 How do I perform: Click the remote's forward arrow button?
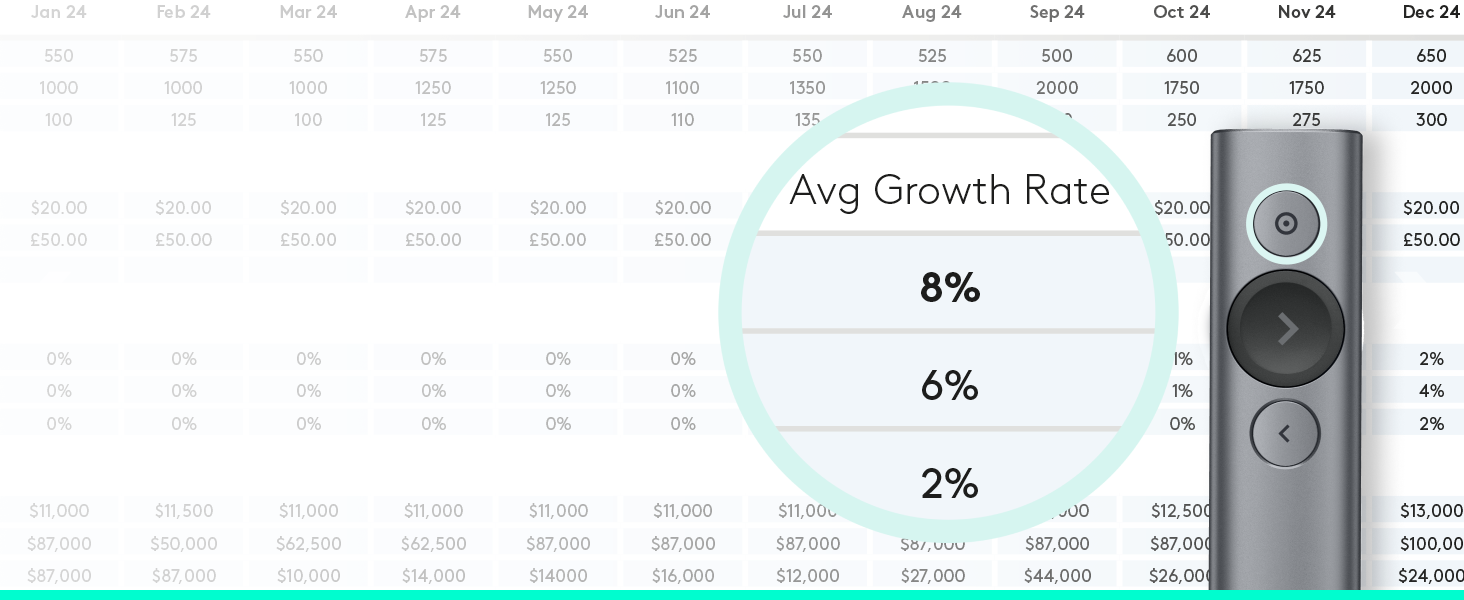pos(1286,328)
